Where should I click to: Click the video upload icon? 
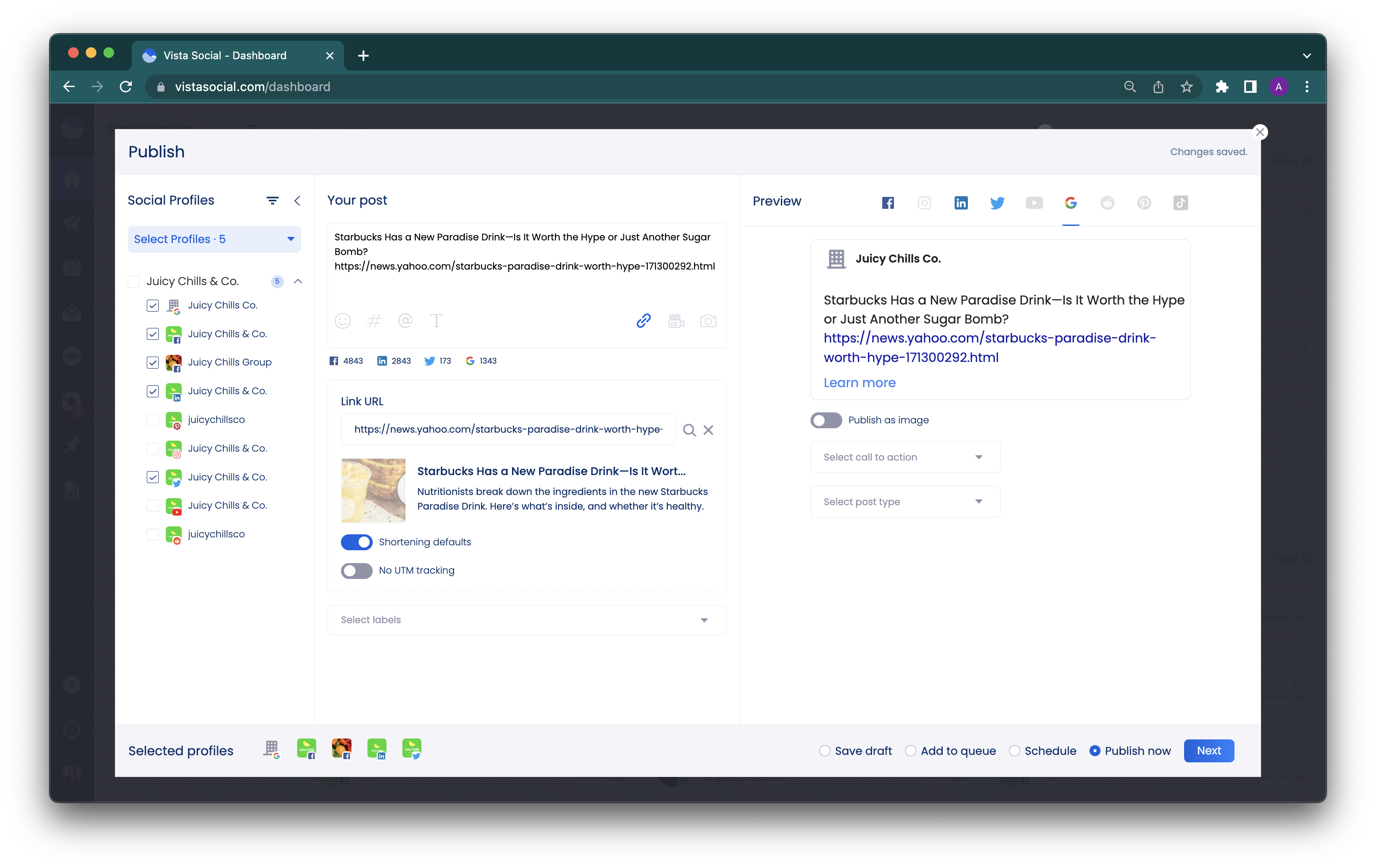pos(676,321)
